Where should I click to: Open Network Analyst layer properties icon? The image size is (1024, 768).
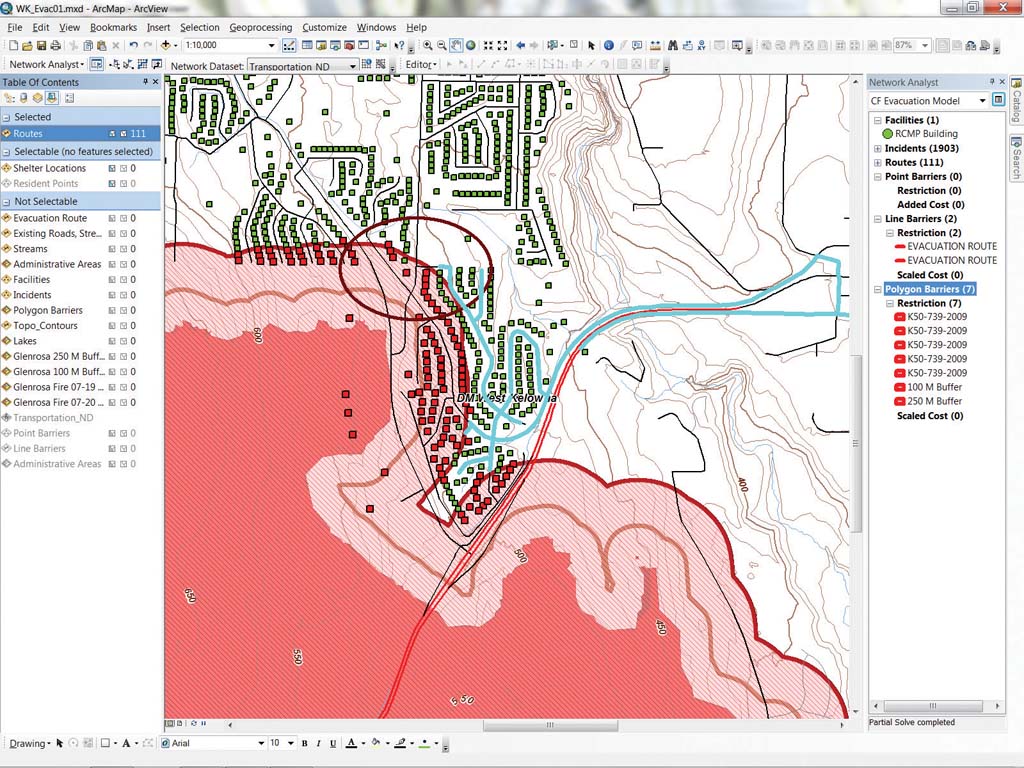point(998,100)
